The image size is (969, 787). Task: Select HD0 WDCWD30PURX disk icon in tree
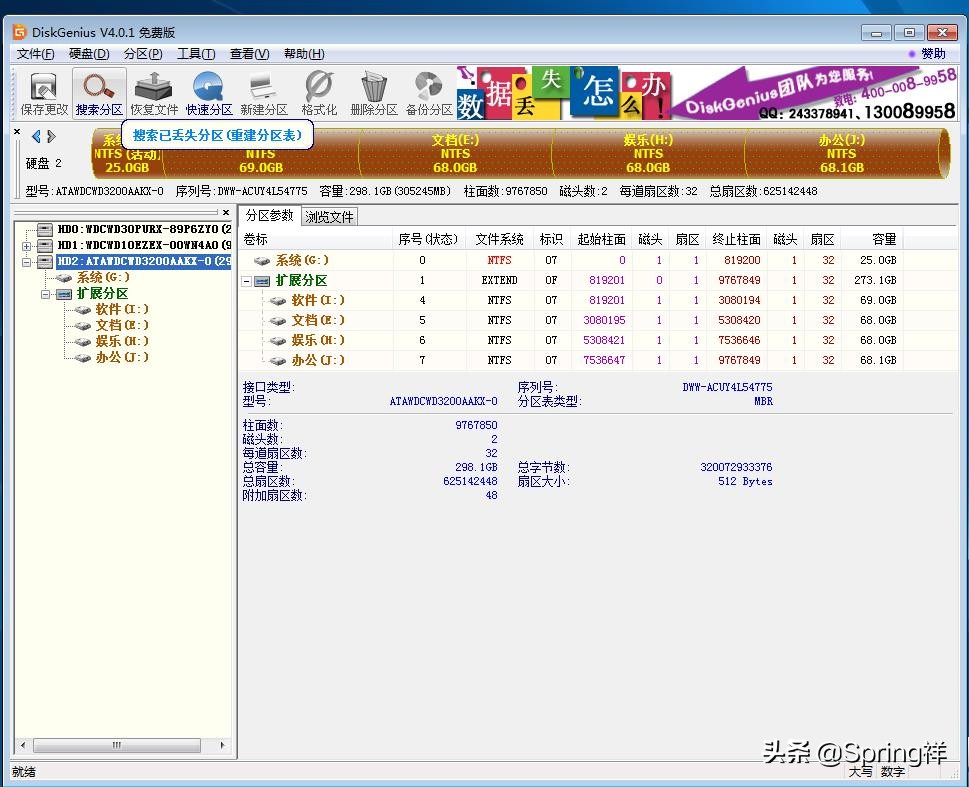click(x=44, y=229)
